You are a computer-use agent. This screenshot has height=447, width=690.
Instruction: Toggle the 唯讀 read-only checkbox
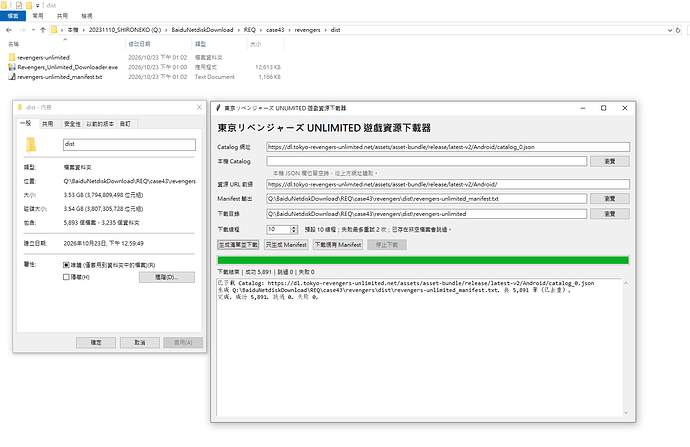(x=66, y=265)
